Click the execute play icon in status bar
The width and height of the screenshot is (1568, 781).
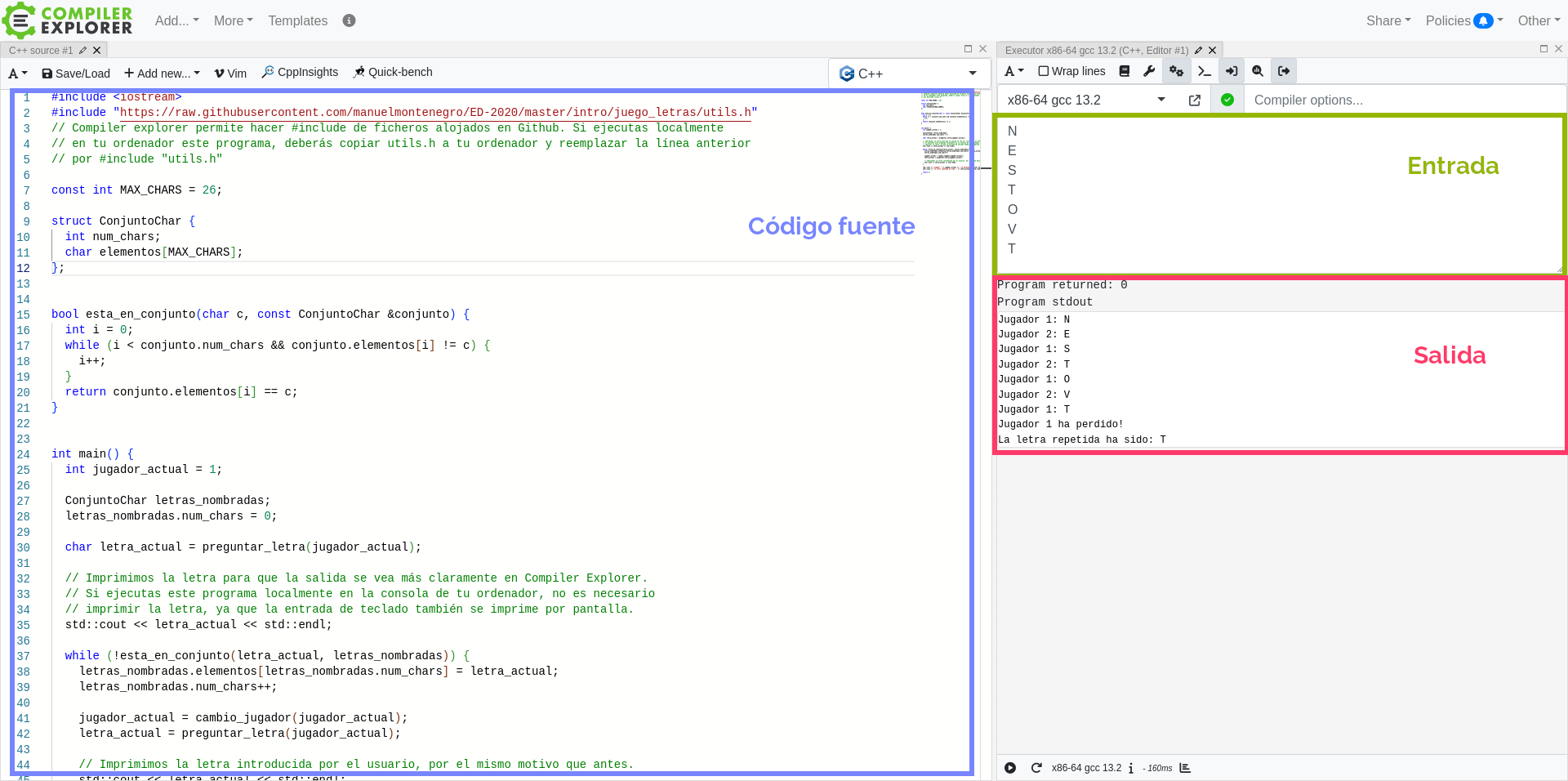[x=1010, y=768]
